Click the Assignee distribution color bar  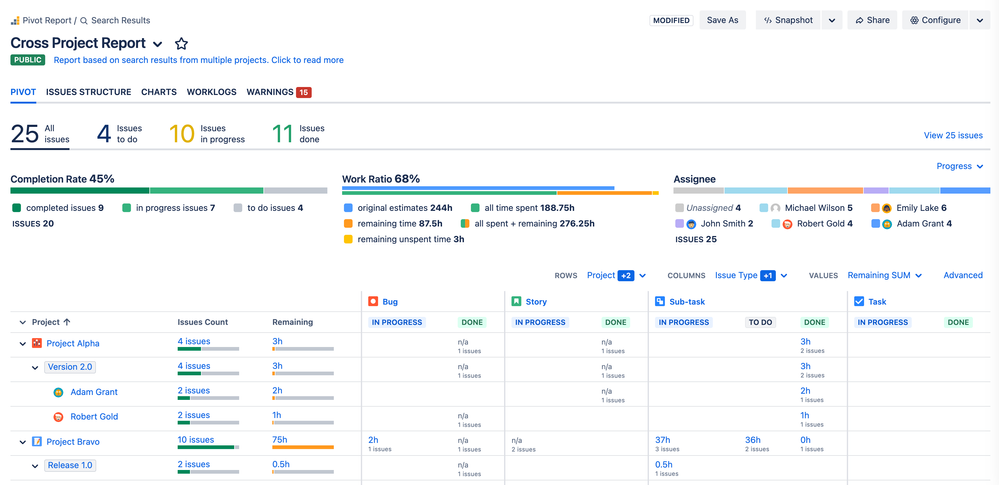pos(832,191)
